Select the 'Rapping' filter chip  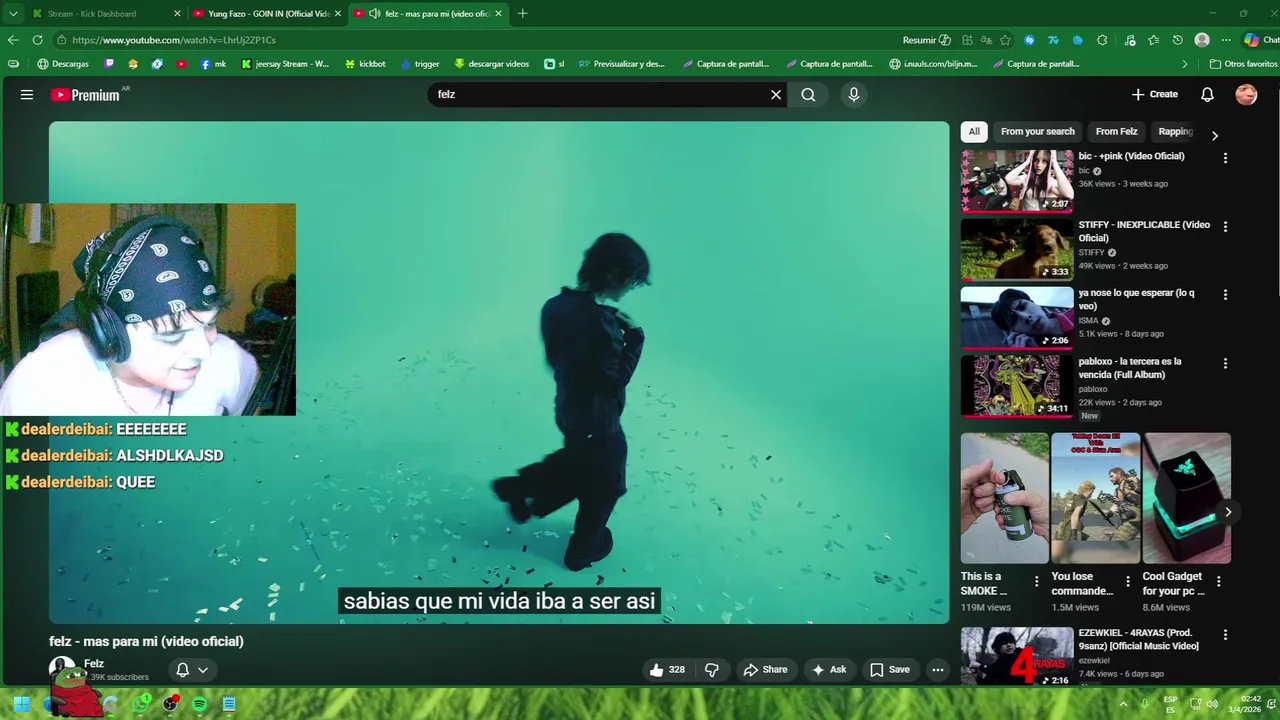(x=1175, y=132)
